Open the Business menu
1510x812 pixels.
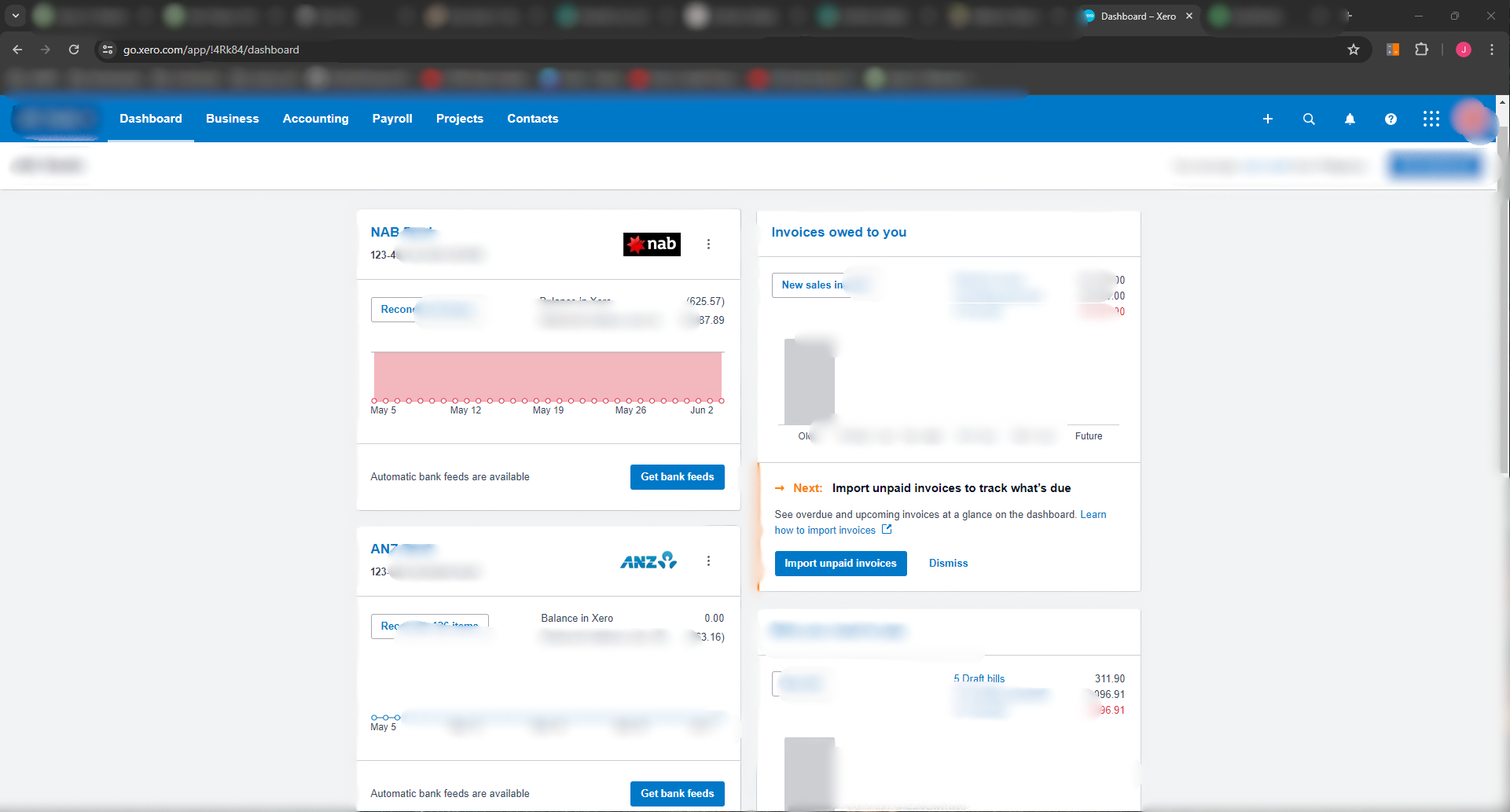[232, 119]
